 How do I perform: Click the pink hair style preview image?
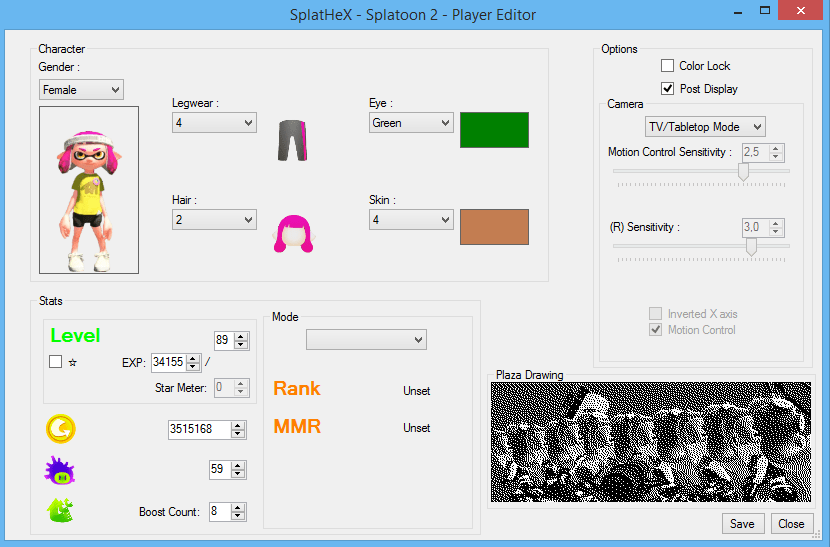pyautogui.click(x=294, y=234)
